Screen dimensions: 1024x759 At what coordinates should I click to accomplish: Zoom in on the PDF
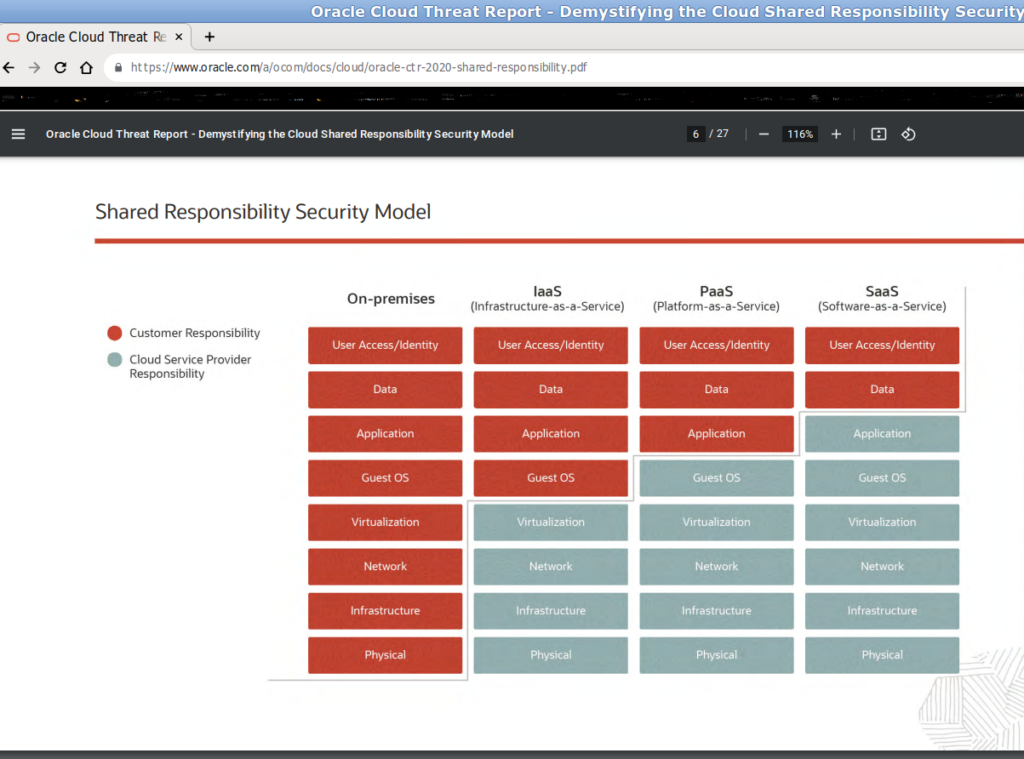(x=836, y=134)
